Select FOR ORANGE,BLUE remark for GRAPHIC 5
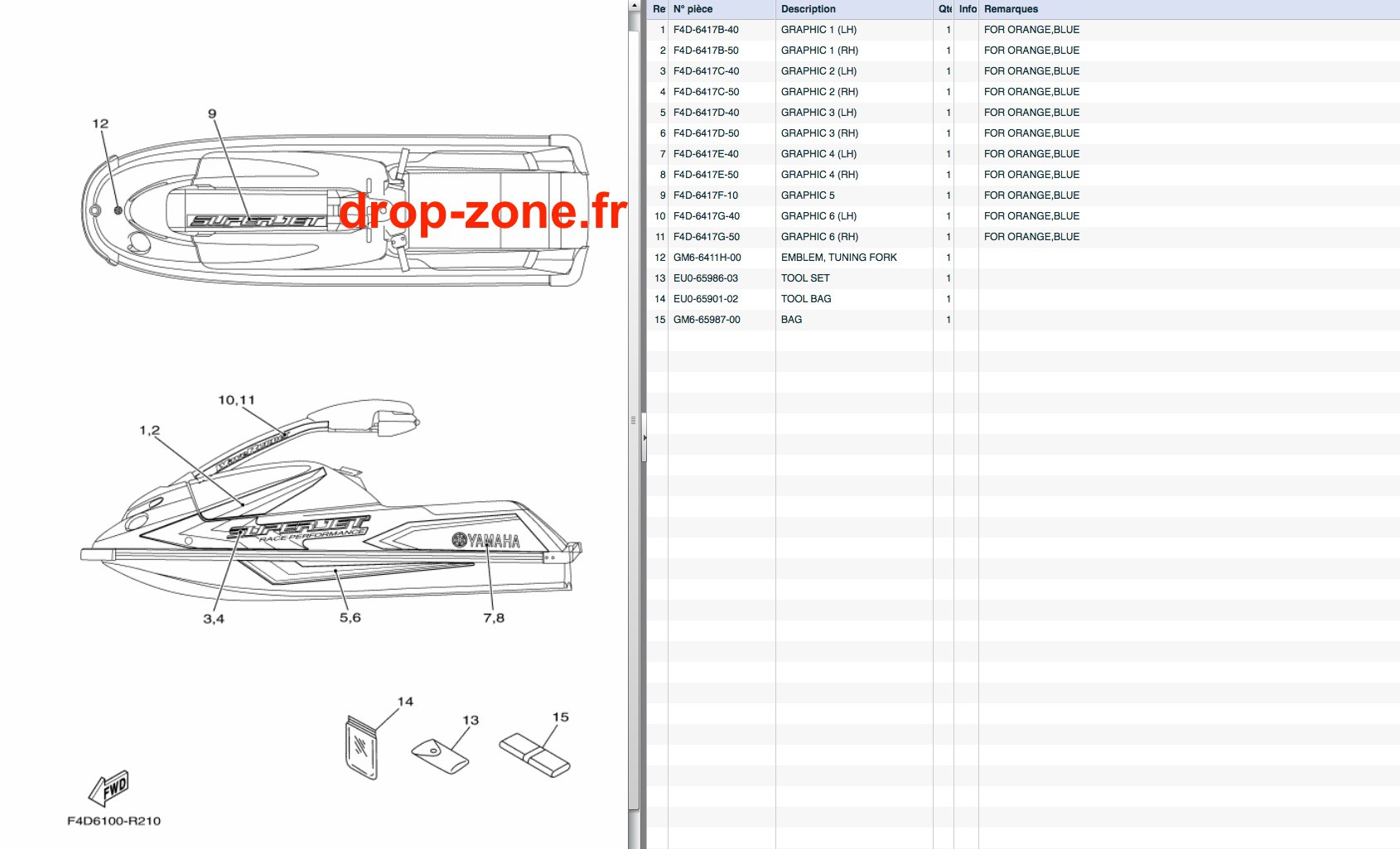 tap(1031, 195)
